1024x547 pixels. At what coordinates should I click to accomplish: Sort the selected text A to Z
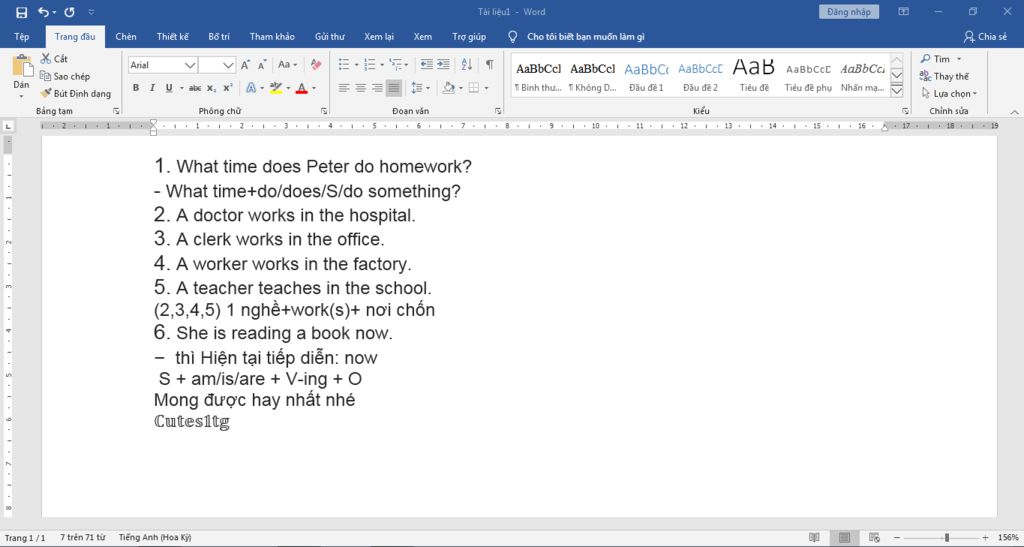coord(466,65)
